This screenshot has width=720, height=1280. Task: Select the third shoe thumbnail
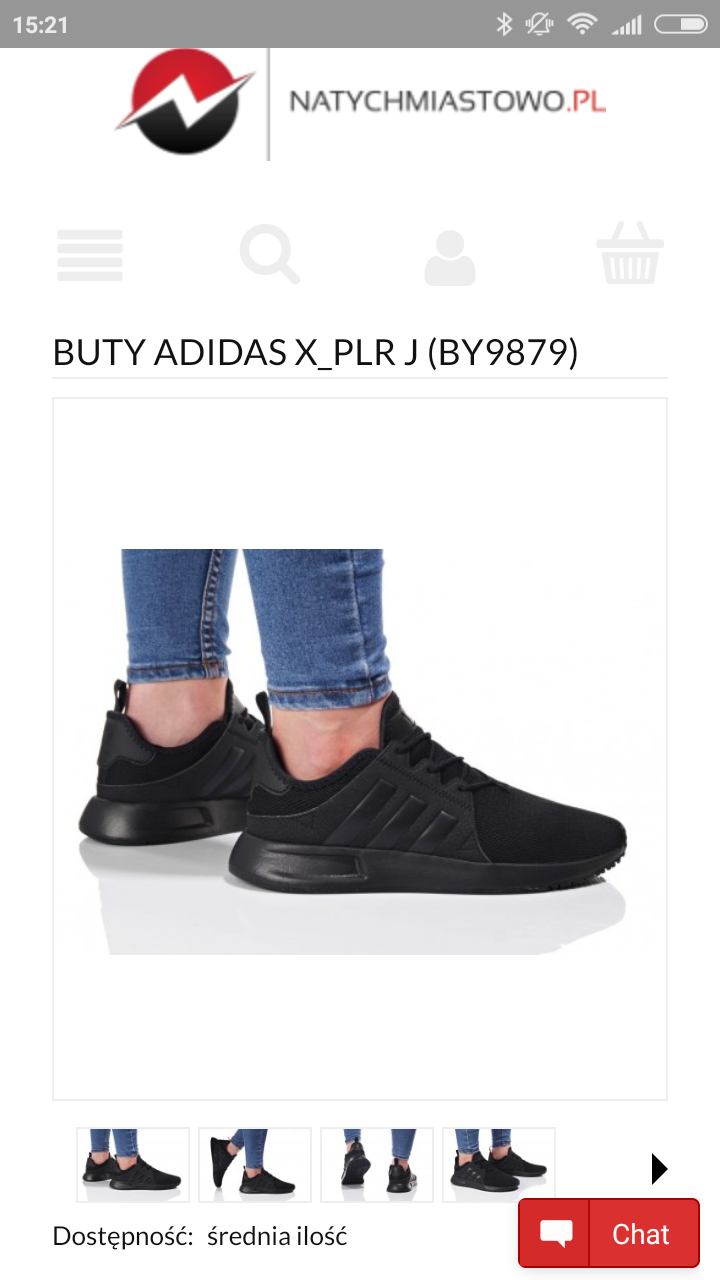pyautogui.click(x=377, y=1164)
